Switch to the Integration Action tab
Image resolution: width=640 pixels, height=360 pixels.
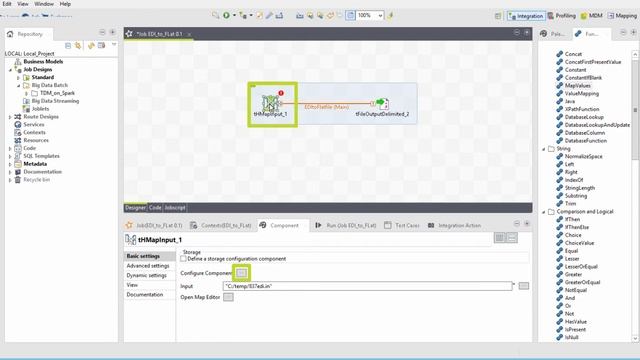click(454, 225)
